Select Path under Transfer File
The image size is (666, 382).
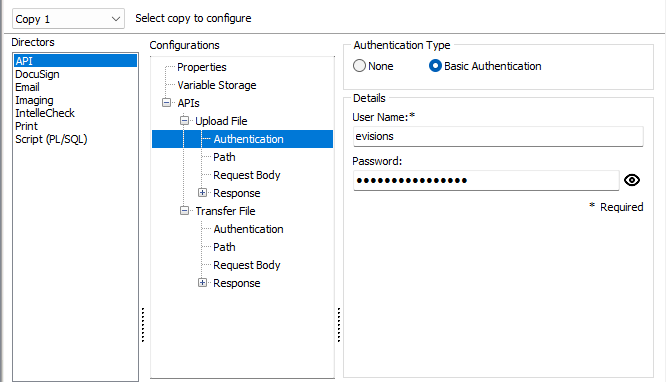[224, 247]
